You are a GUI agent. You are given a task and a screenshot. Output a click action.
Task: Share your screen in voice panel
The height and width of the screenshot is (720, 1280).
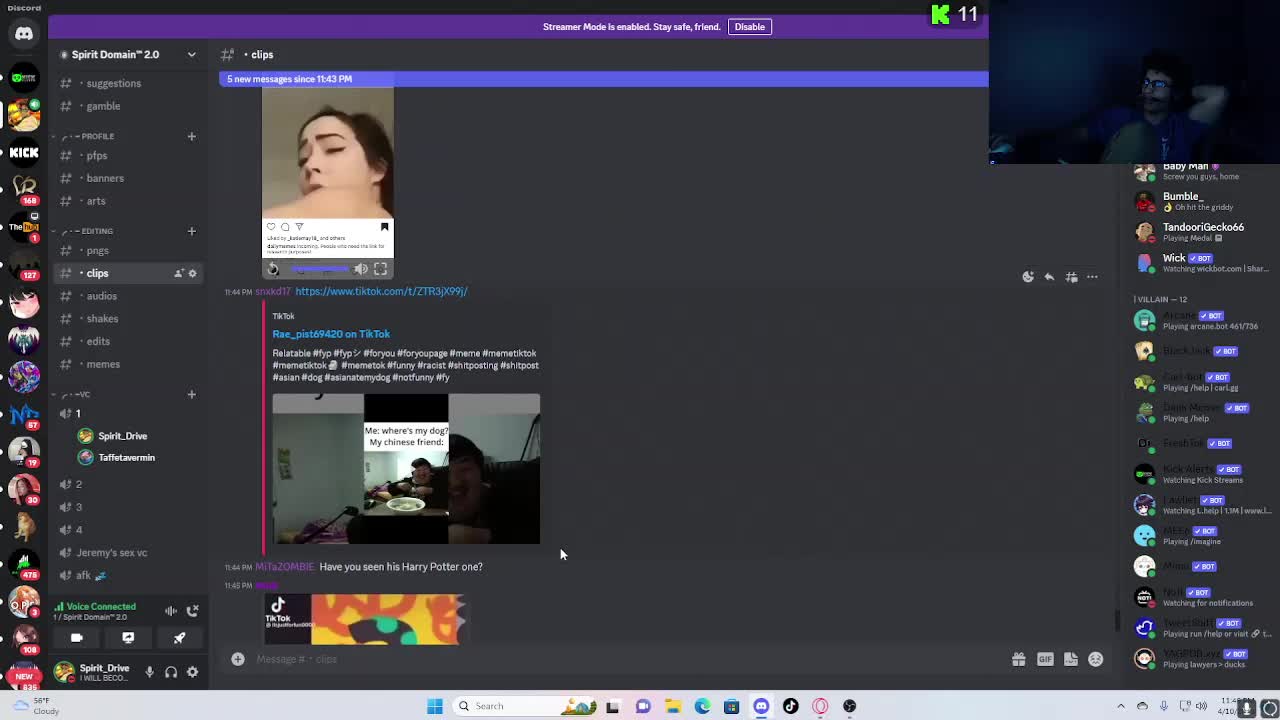click(128, 637)
